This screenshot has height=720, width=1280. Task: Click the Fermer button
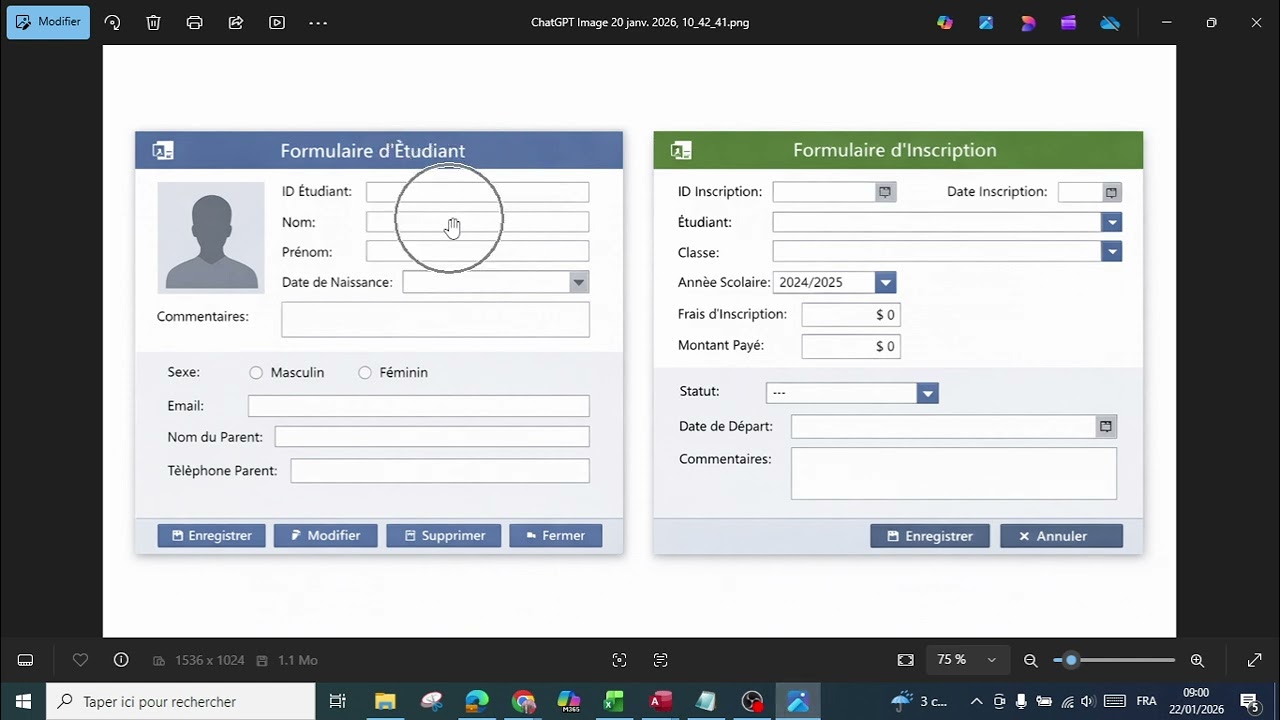click(555, 536)
